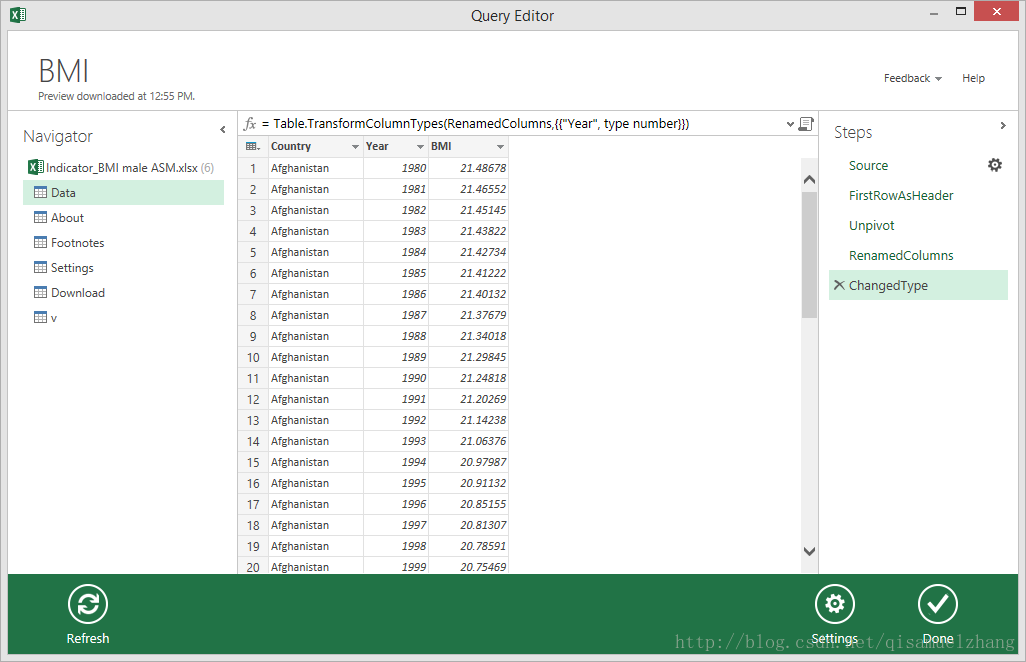Click the Country column header
1026x662 pixels.
pos(315,147)
